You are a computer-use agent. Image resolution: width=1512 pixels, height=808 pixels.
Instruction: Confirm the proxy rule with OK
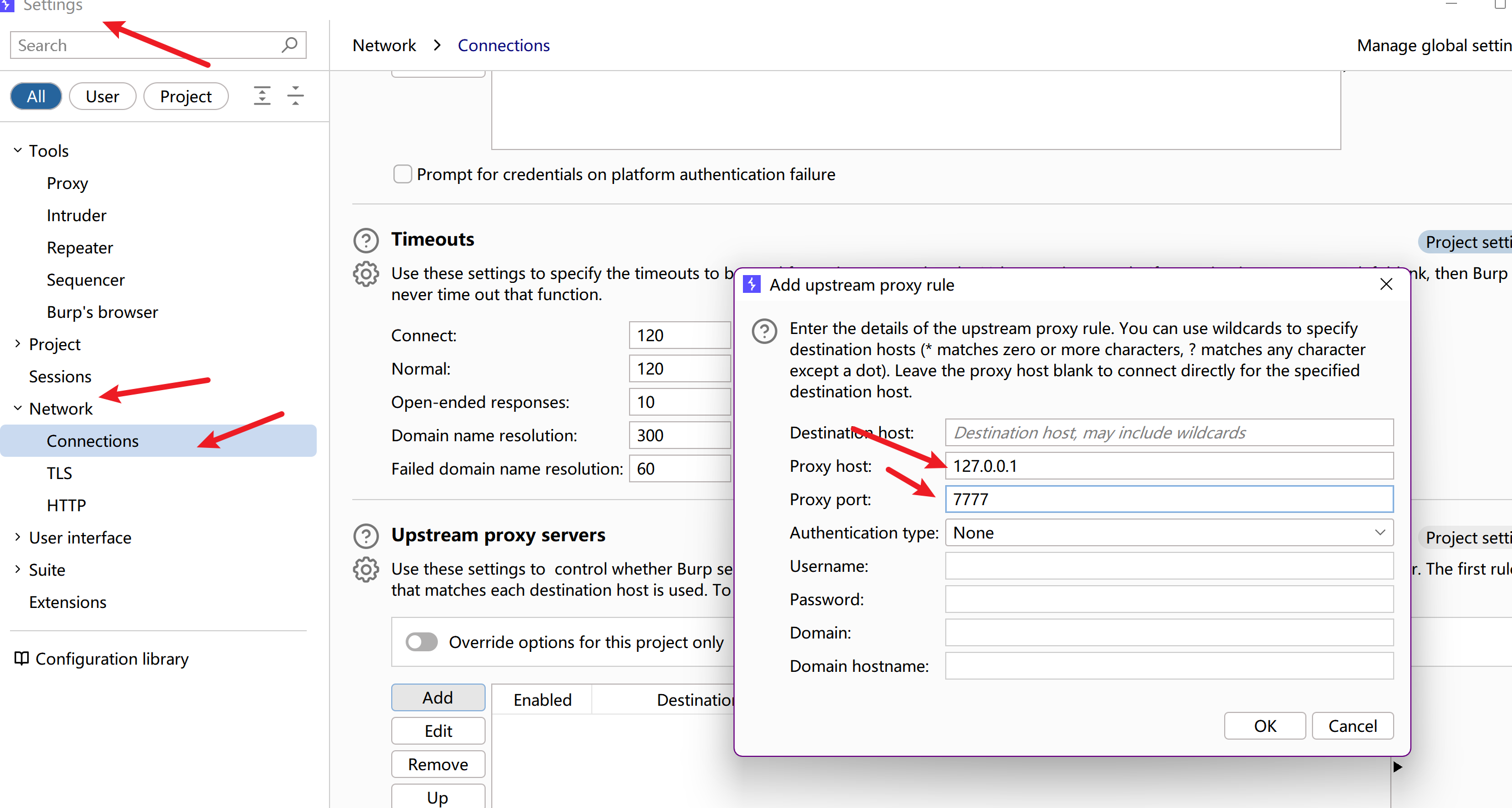(x=1264, y=726)
